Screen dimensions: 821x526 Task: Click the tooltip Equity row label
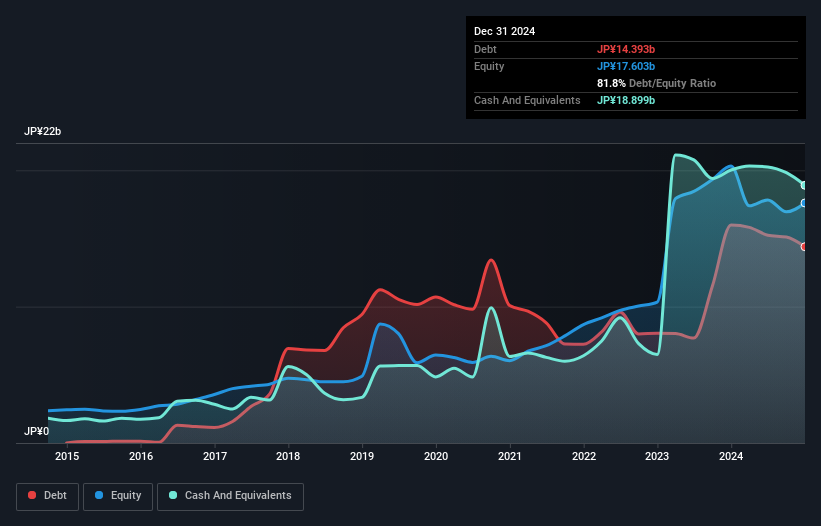(489, 66)
